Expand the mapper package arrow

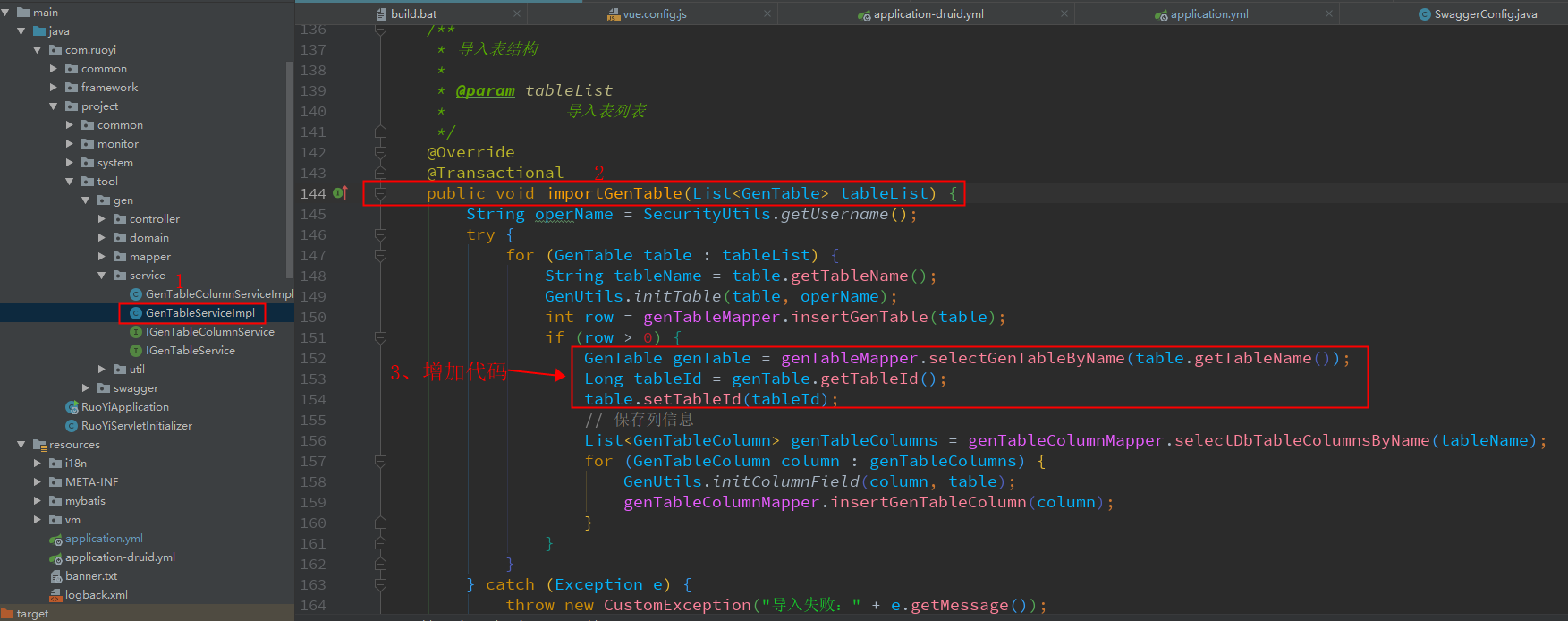pos(102,257)
